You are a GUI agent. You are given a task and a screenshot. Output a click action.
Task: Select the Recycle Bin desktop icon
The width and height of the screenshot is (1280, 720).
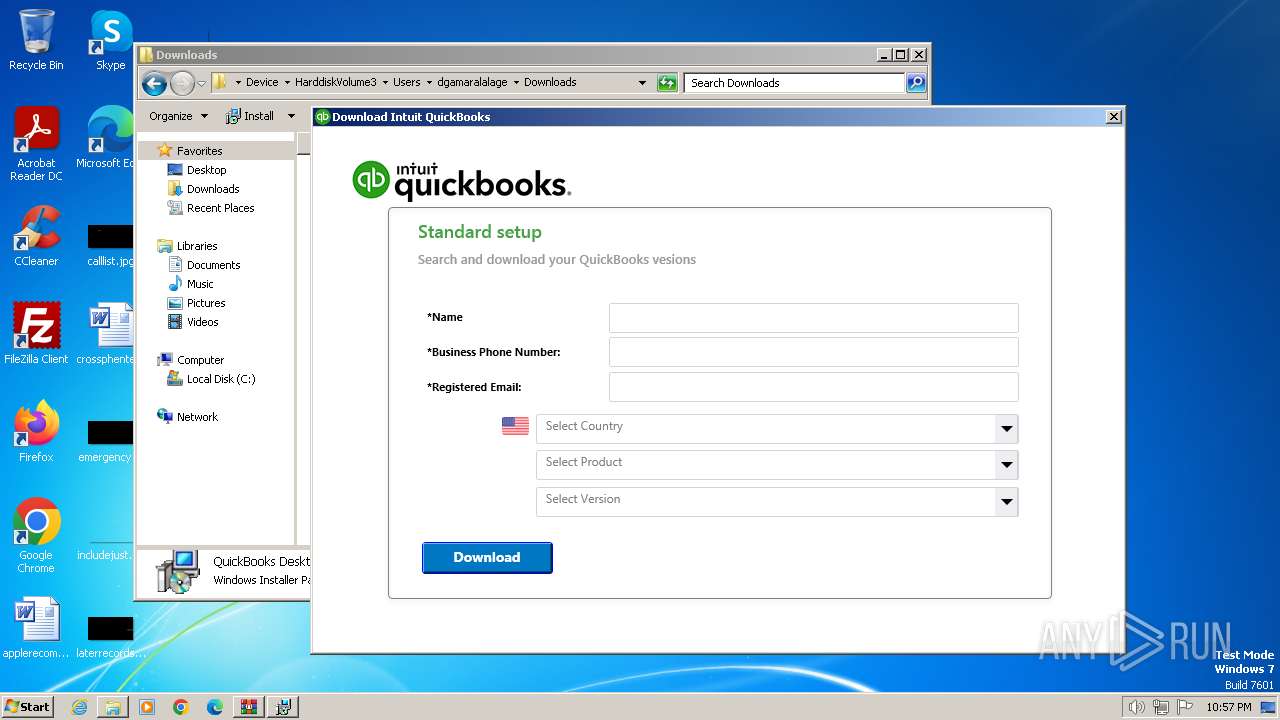(x=36, y=41)
